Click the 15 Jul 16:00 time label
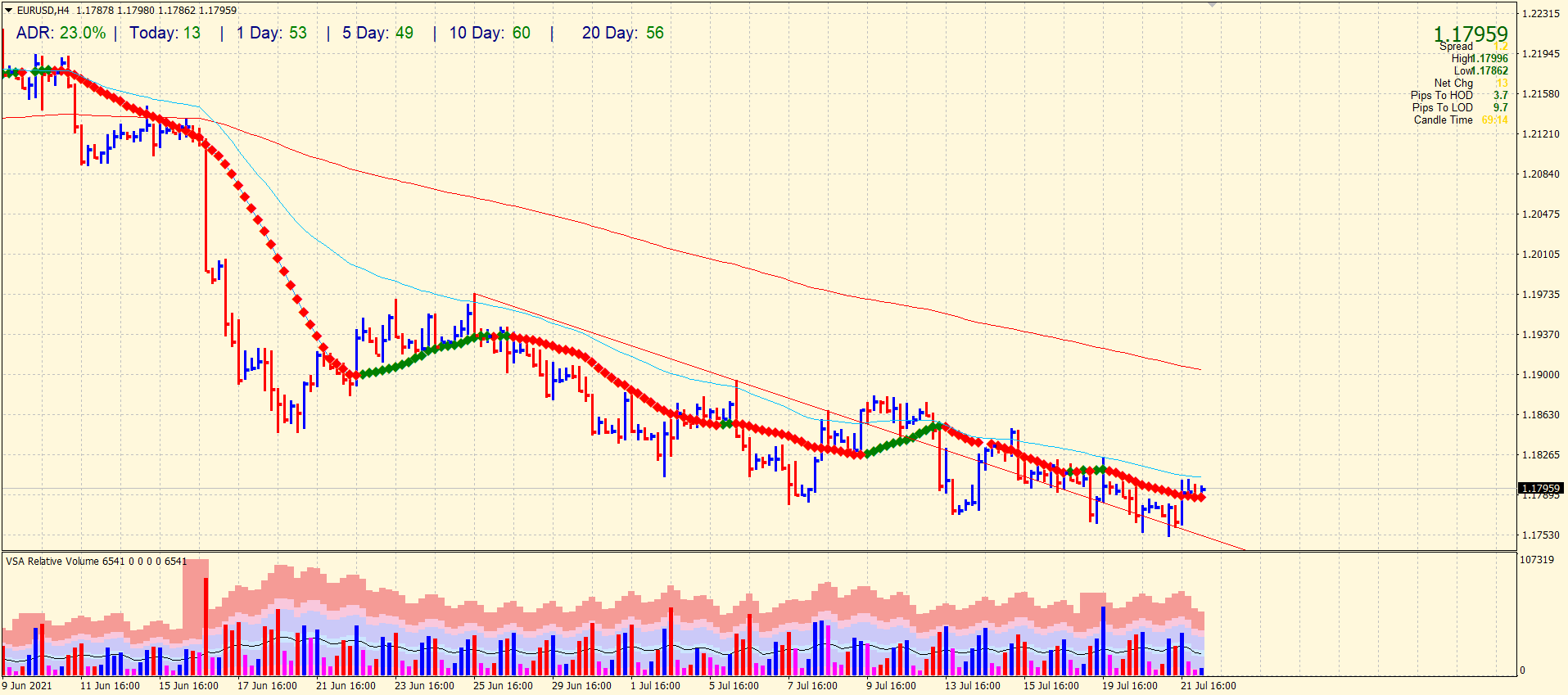 (1051, 686)
